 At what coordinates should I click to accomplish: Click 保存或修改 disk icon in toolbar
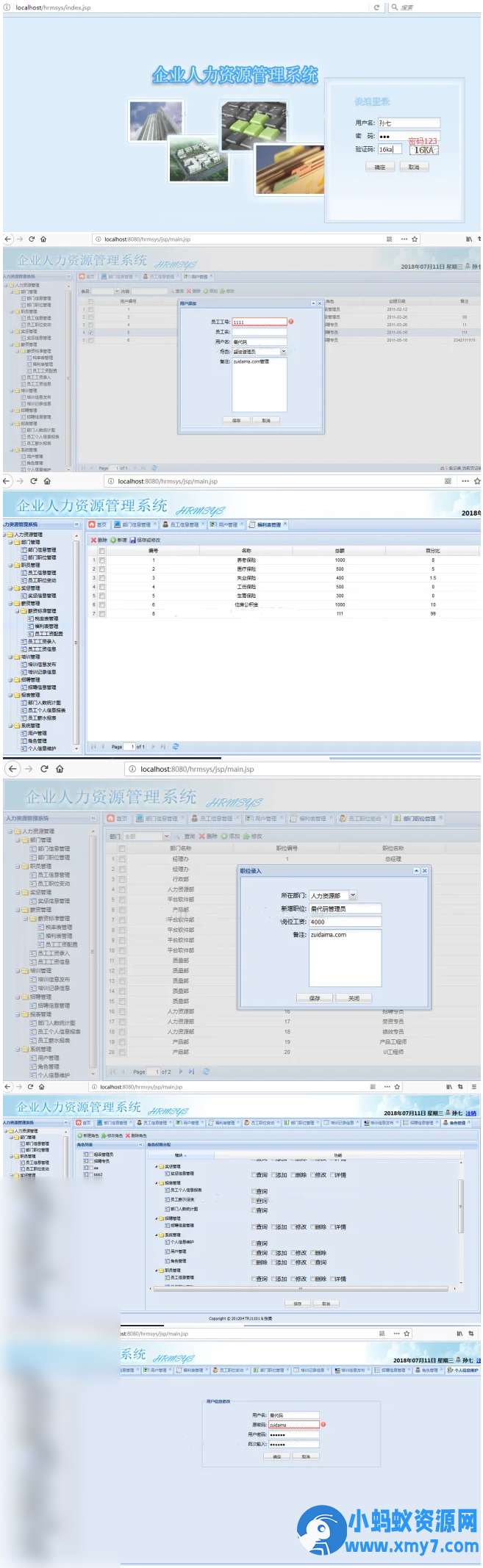pos(132,540)
